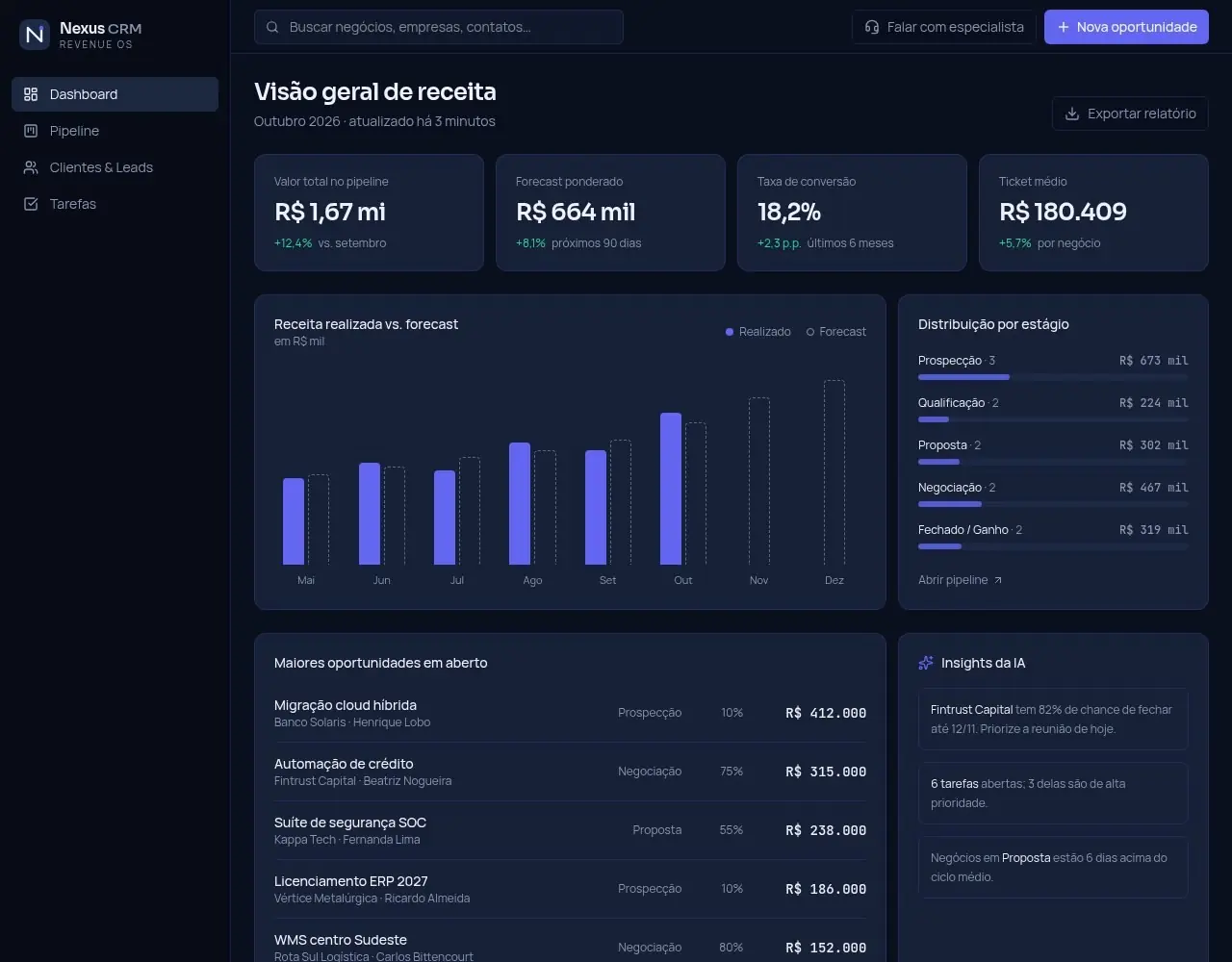Click the Proposta stage progress bar
This screenshot has height=962, width=1232.
point(1053,462)
